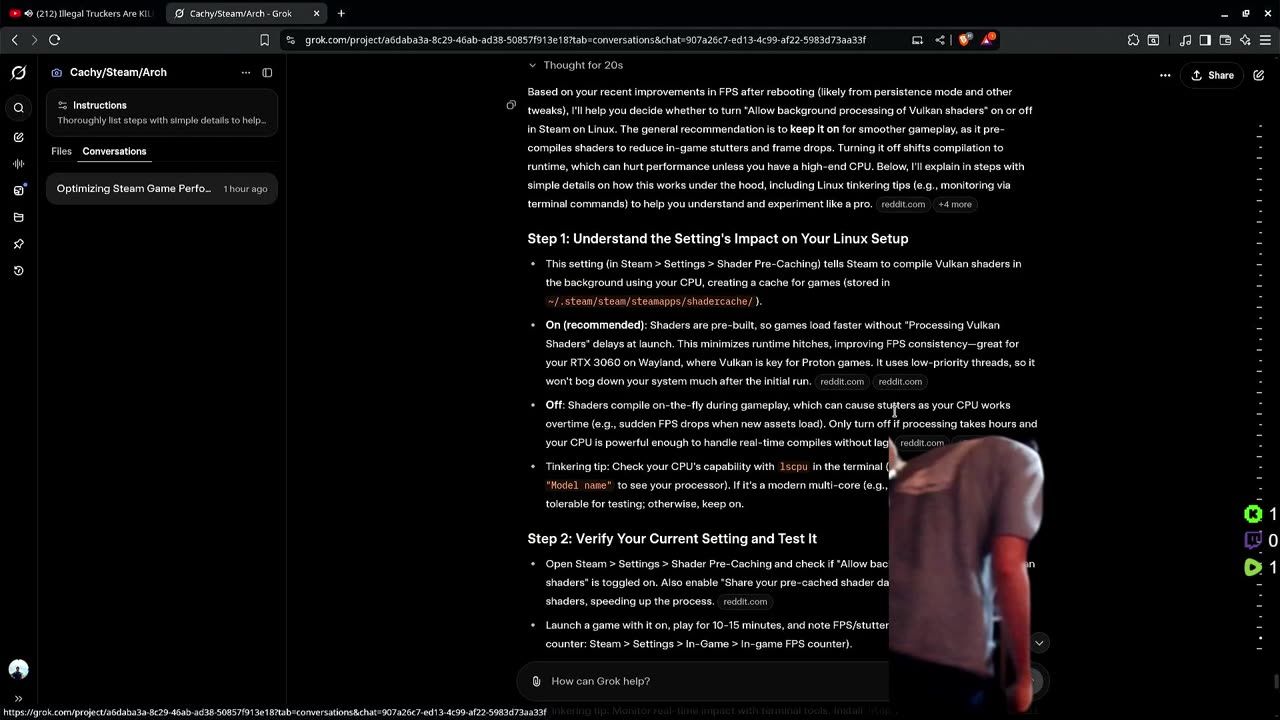The height and width of the screenshot is (720, 1280).
Task: Click the green Rumble play overlay icon
Action: pyautogui.click(x=1253, y=567)
